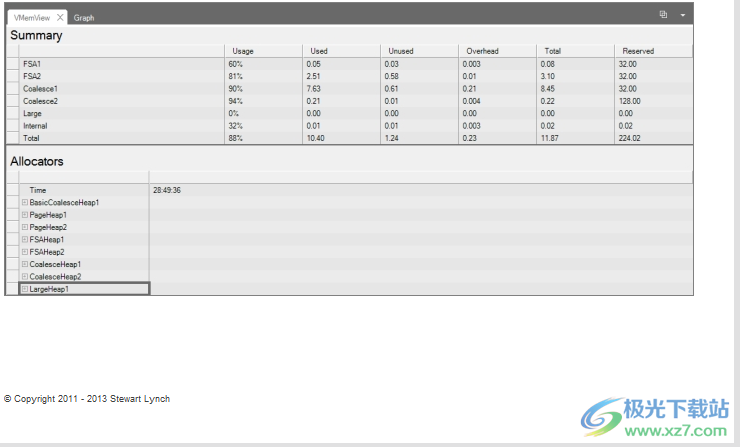Viewport: 740px width, 447px height.
Task: Expand the FSAHeap2 allocator
Action: 25,252
